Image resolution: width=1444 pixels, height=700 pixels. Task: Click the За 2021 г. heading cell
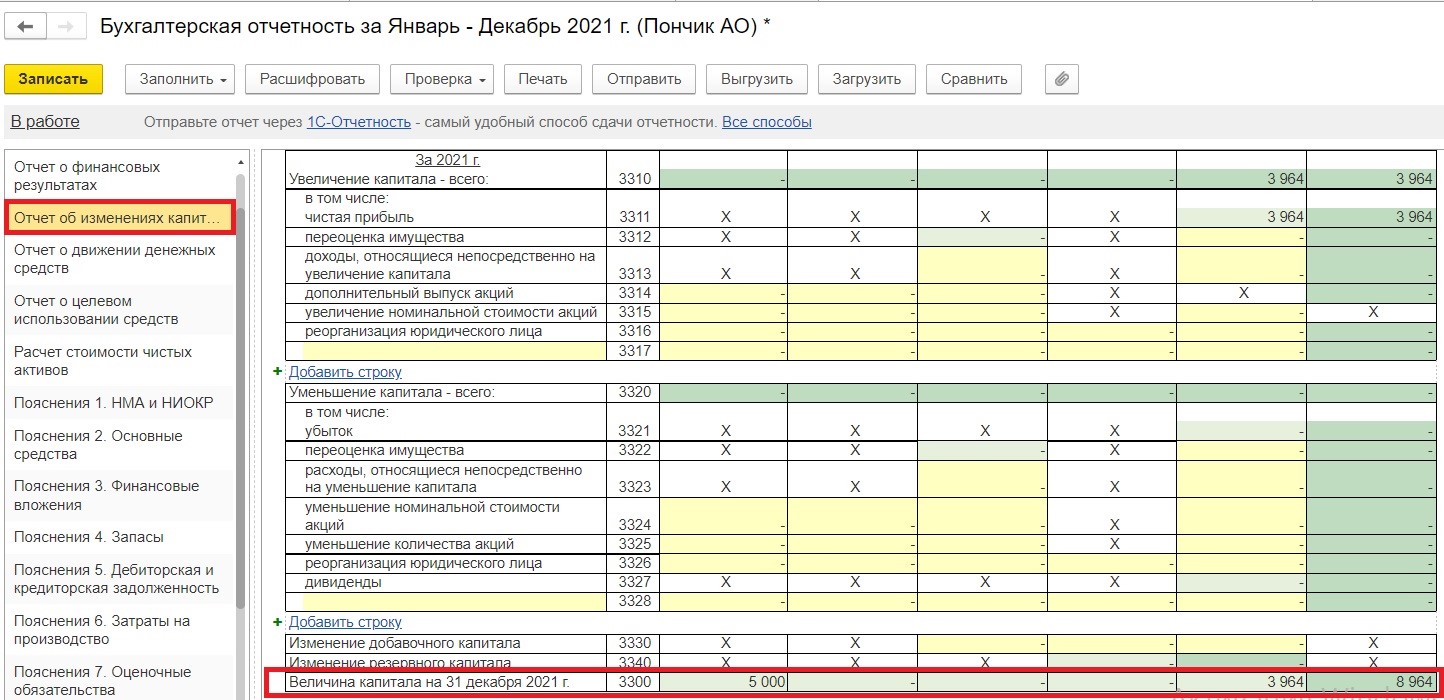449,160
